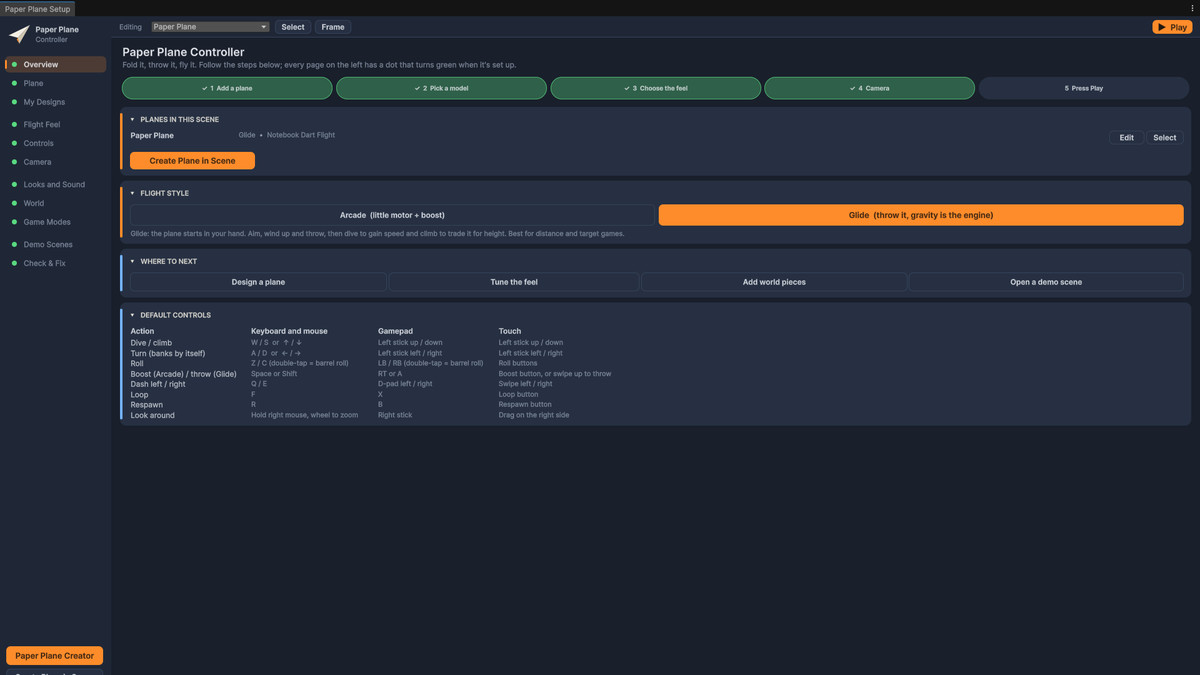Choose Add world pieces
Viewport: 1200px width, 675px height.
pos(774,283)
